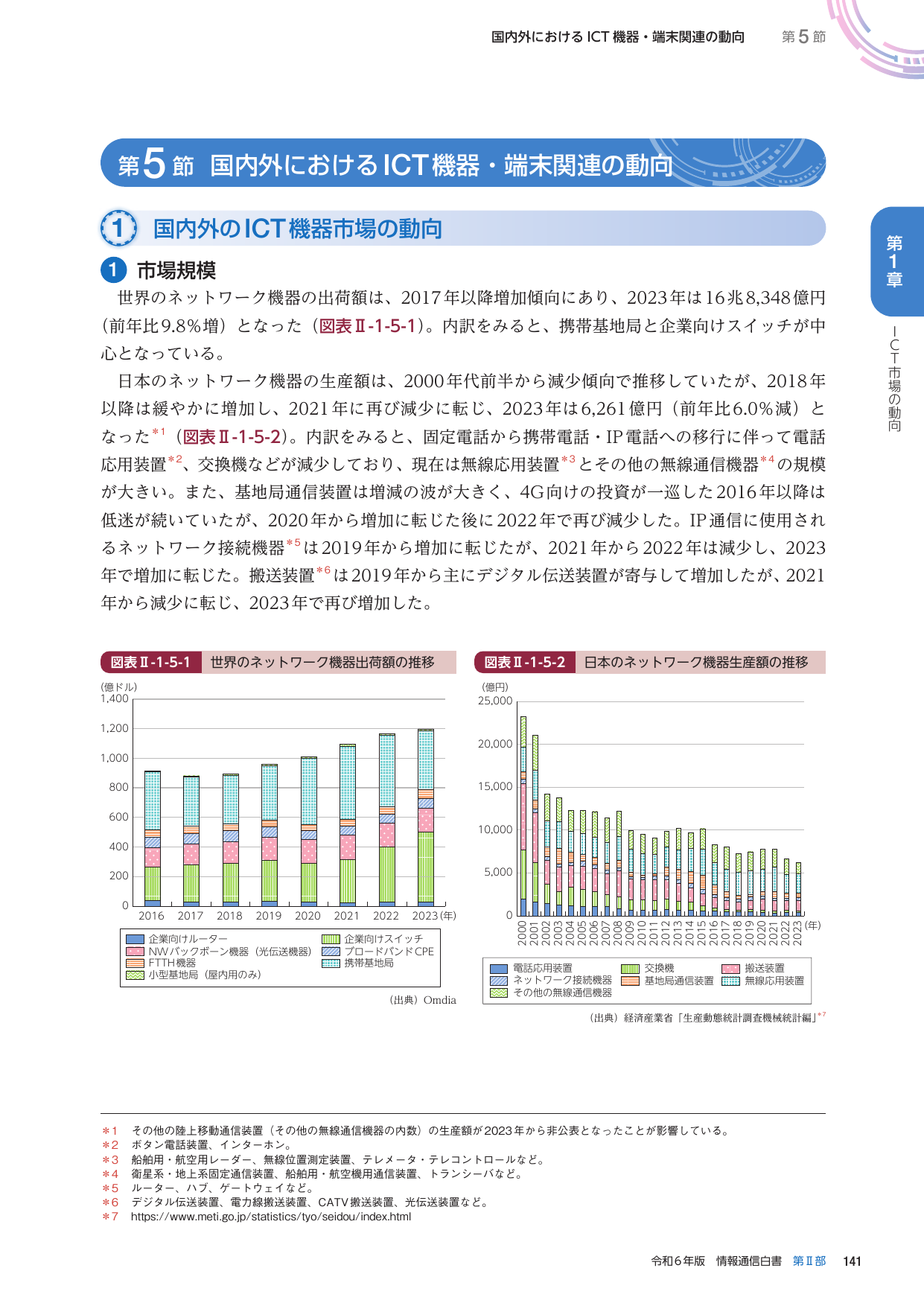Click the 電話応用装置 legend swatch
This screenshot has width=924, height=1306.
point(498,969)
